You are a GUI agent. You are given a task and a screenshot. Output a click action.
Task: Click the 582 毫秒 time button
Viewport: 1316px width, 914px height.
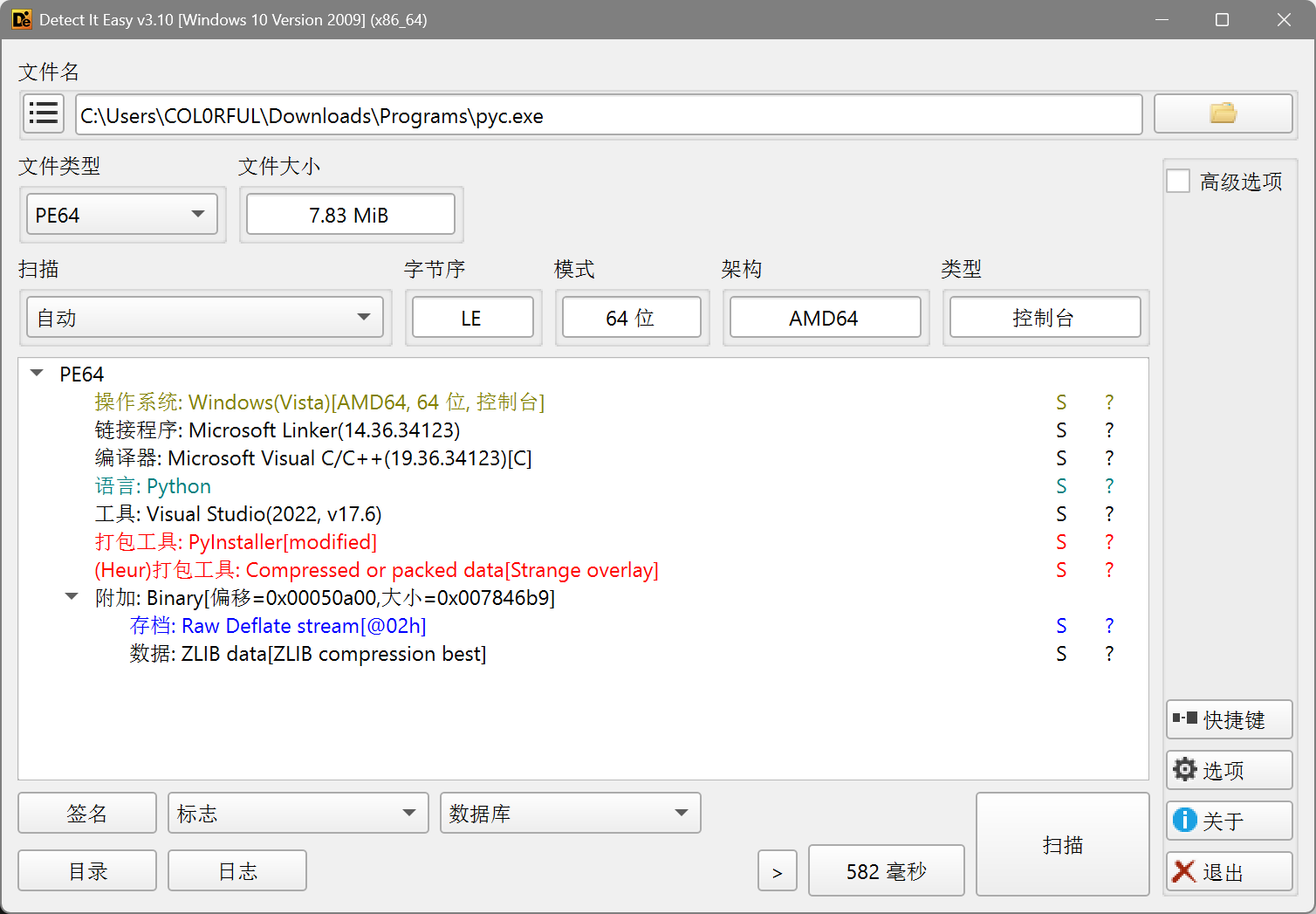[887, 870]
